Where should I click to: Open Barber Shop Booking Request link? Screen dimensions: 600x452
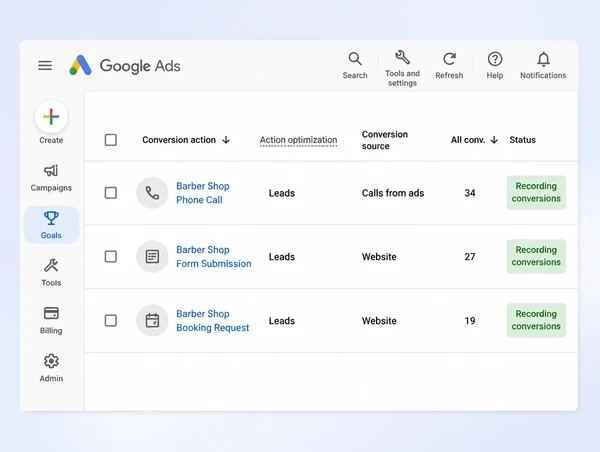click(x=212, y=320)
